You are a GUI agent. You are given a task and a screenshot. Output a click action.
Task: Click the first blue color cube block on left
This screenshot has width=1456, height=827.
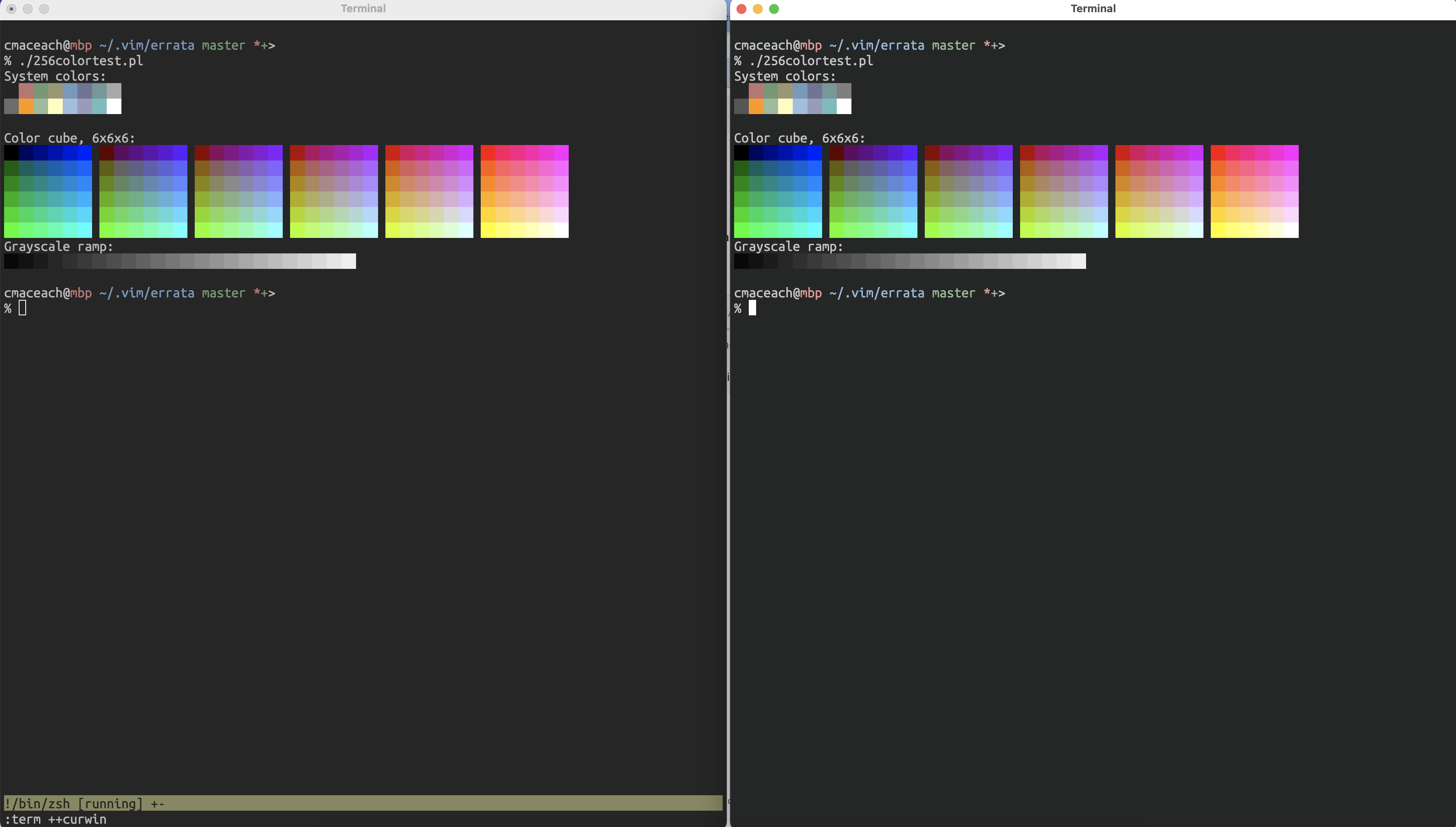point(48,191)
